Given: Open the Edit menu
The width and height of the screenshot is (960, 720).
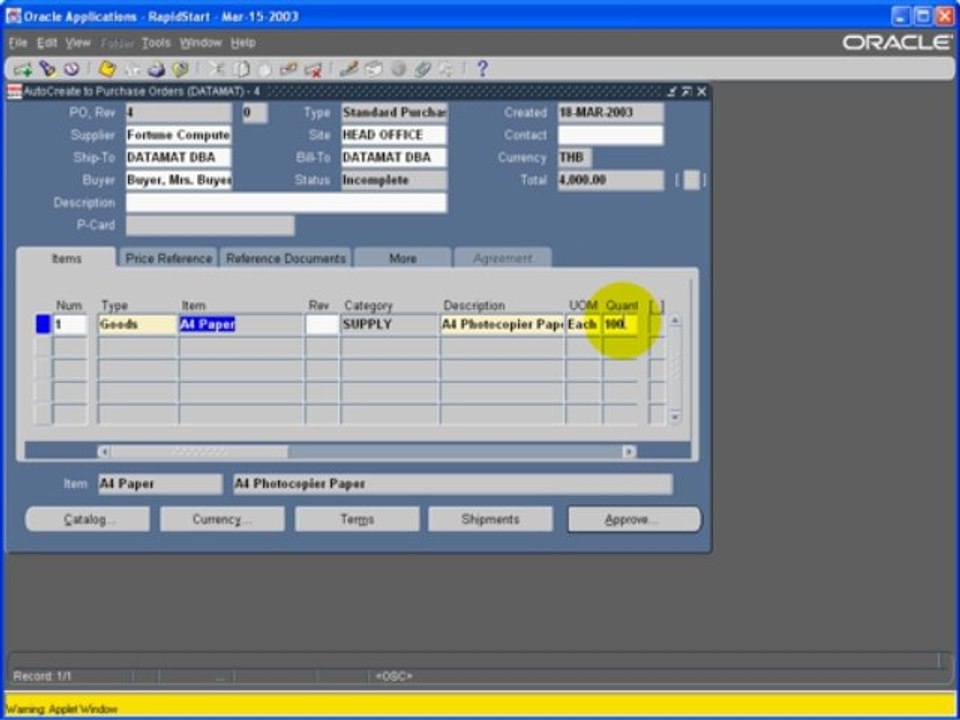Looking at the screenshot, I should [47, 43].
